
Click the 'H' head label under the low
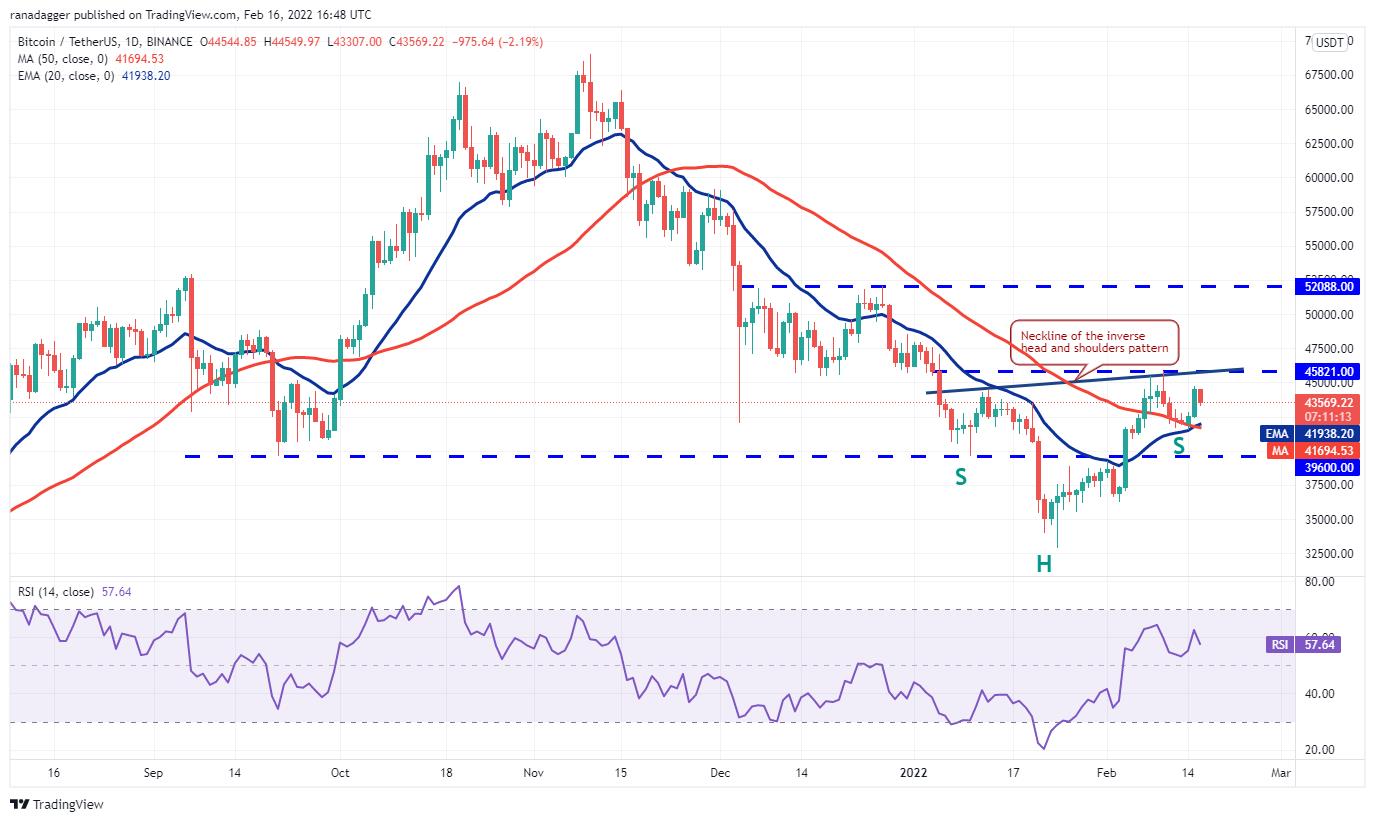point(1043,564)
